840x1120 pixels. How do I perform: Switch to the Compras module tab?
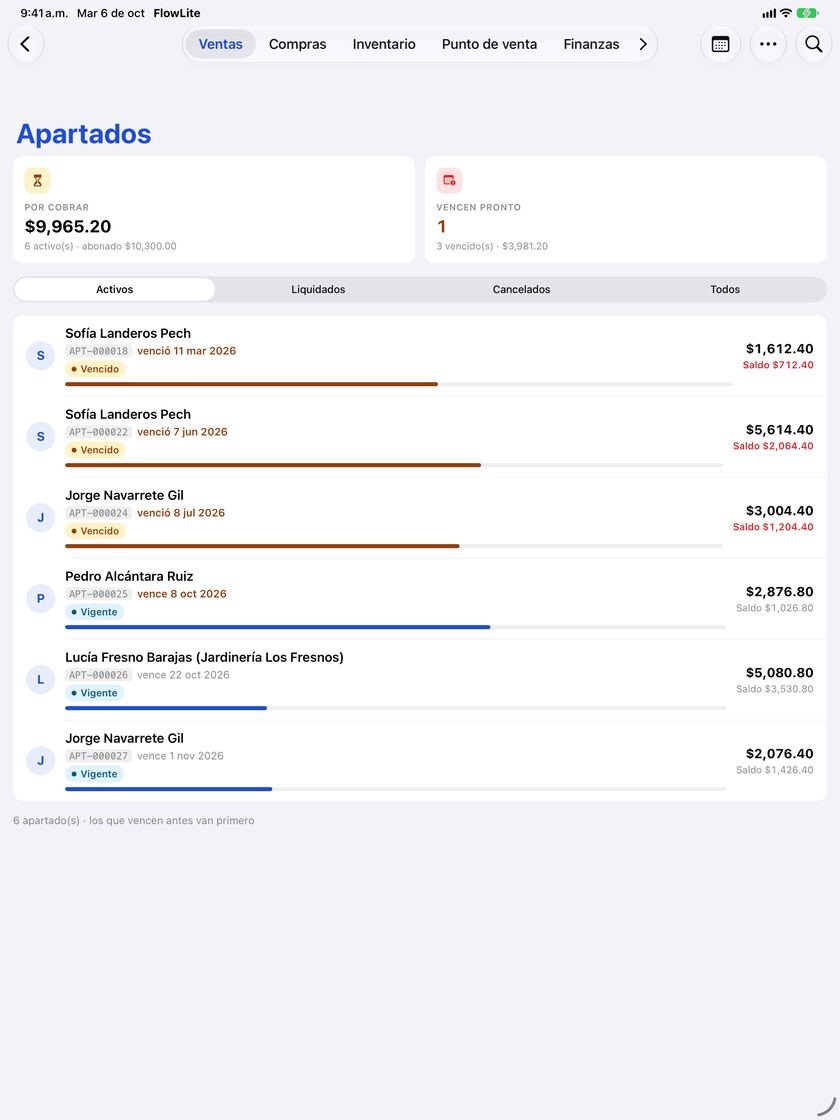pyautogui.click(x=297, y=44)
